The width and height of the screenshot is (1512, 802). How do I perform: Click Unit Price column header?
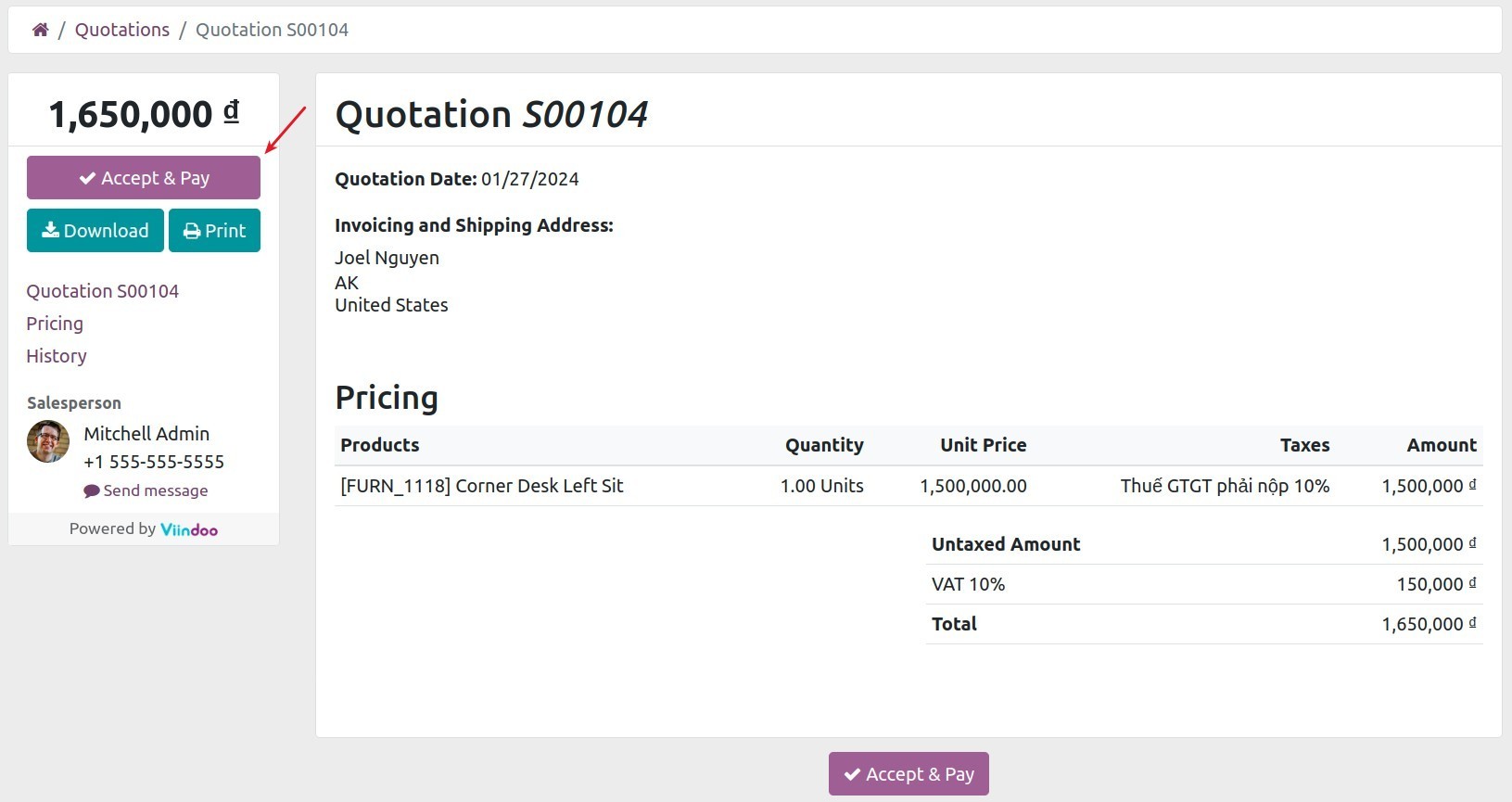[984, 445]
